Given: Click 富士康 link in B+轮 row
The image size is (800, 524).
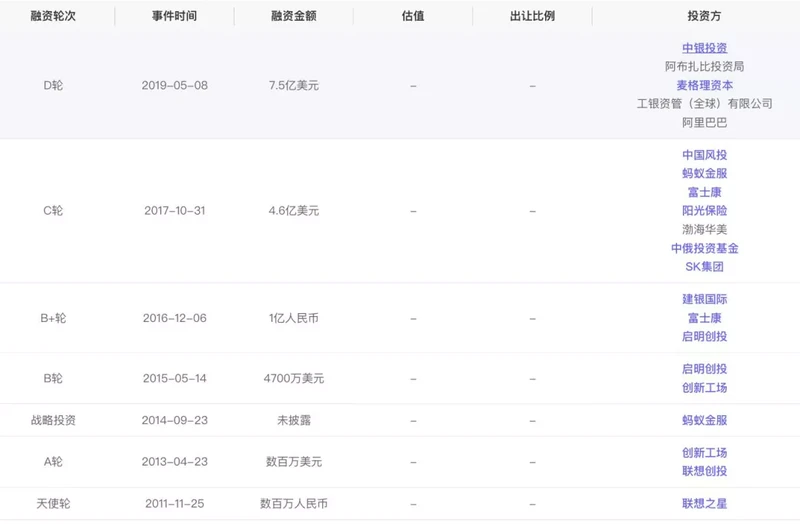Looking at the screenshot, I should (x=704, y=318).
